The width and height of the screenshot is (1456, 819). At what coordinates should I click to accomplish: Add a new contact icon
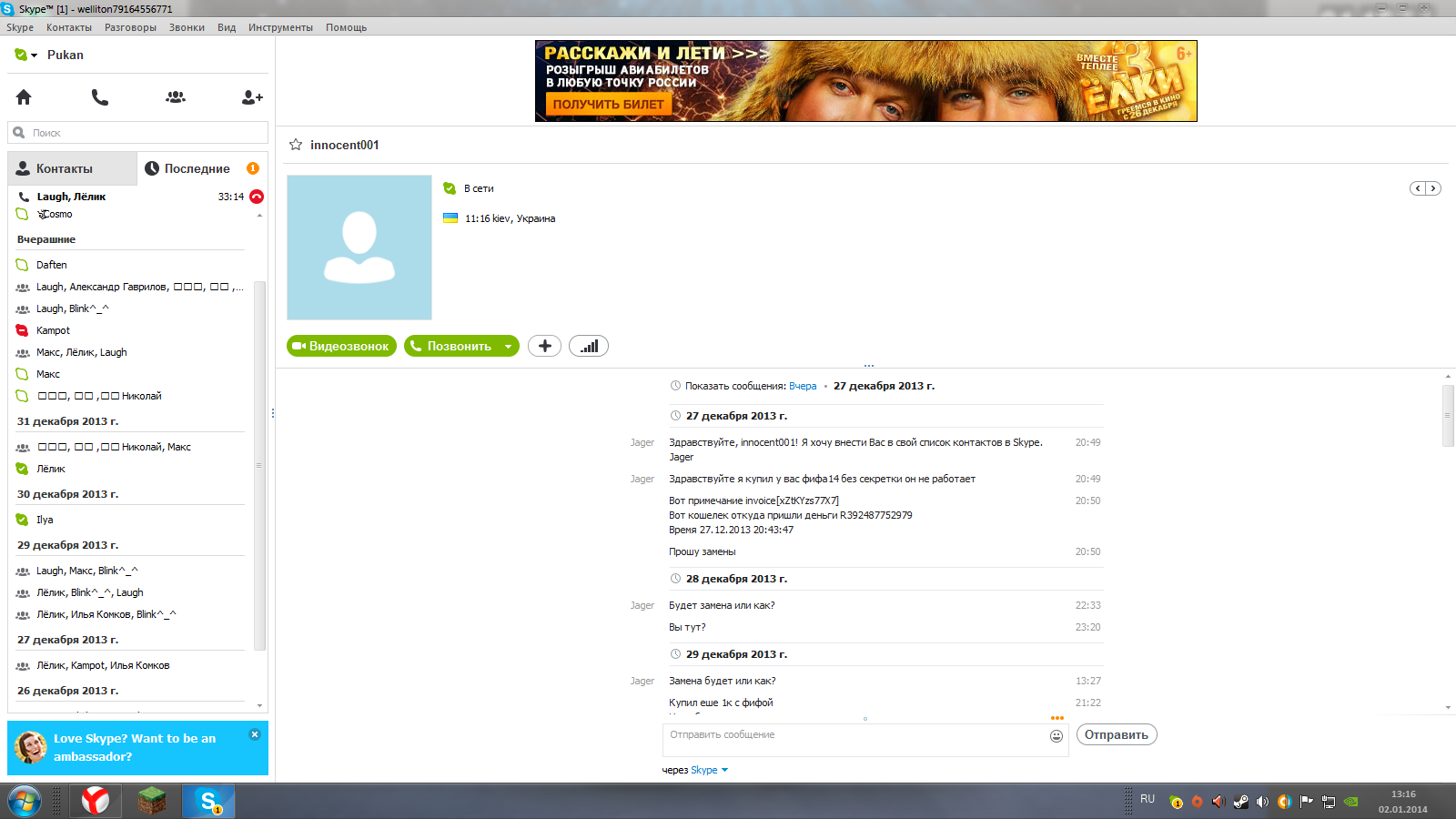click(252, 97)
